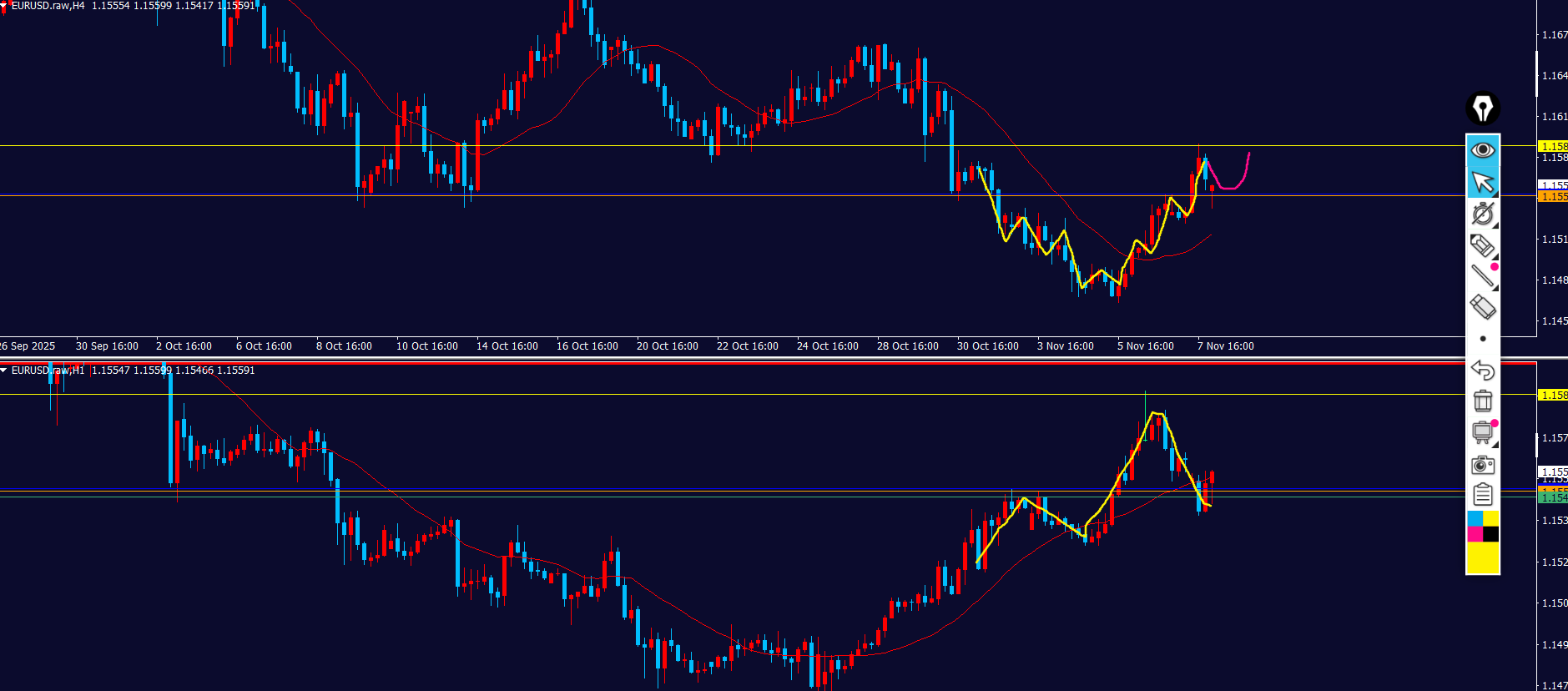
Task: Expand the EURUSD H1 chart title triangle
Action: pyautogui.click(x=4, y=371)
